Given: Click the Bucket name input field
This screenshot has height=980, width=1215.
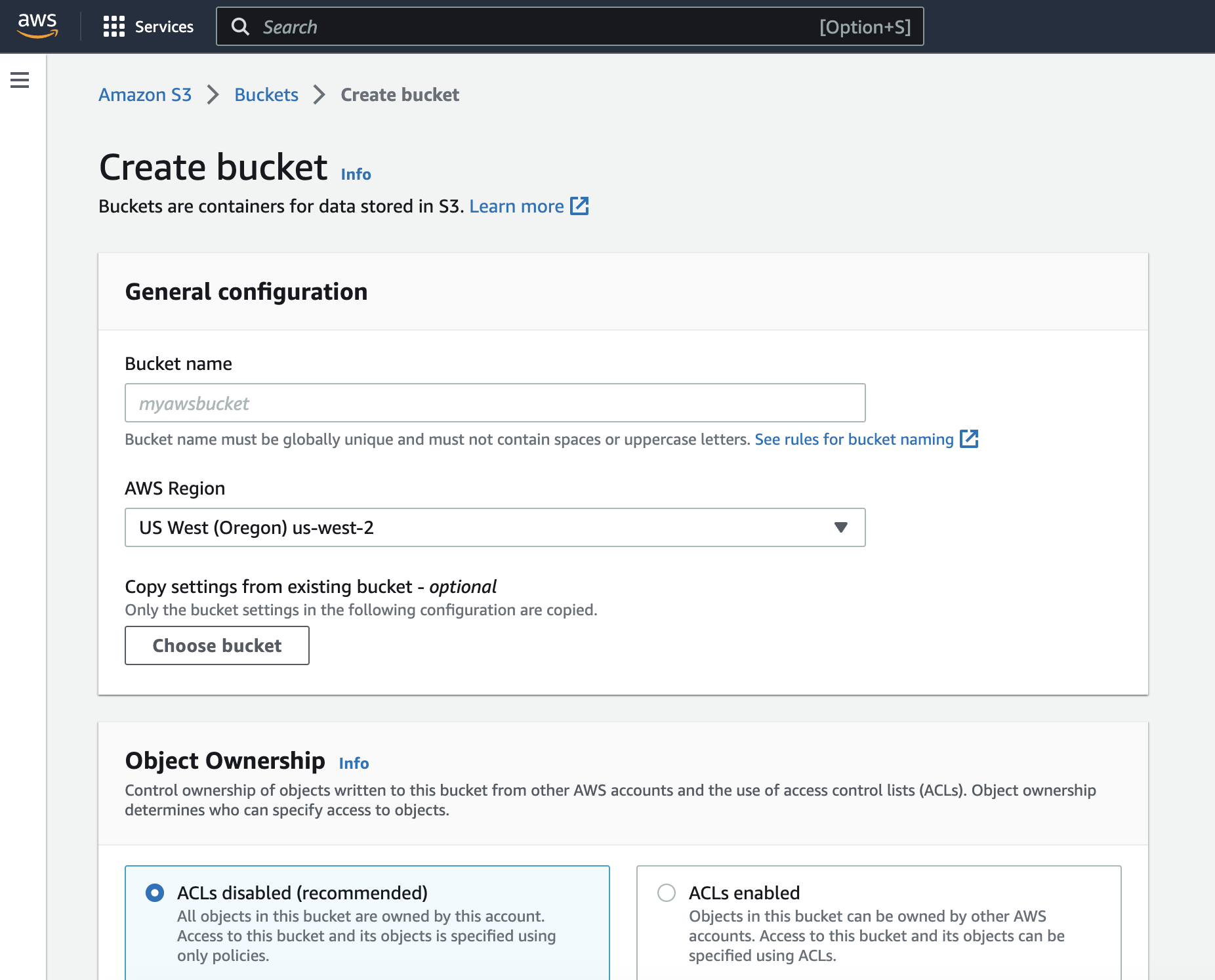Looking at the screenshot, I should click(x=495, y=403).
